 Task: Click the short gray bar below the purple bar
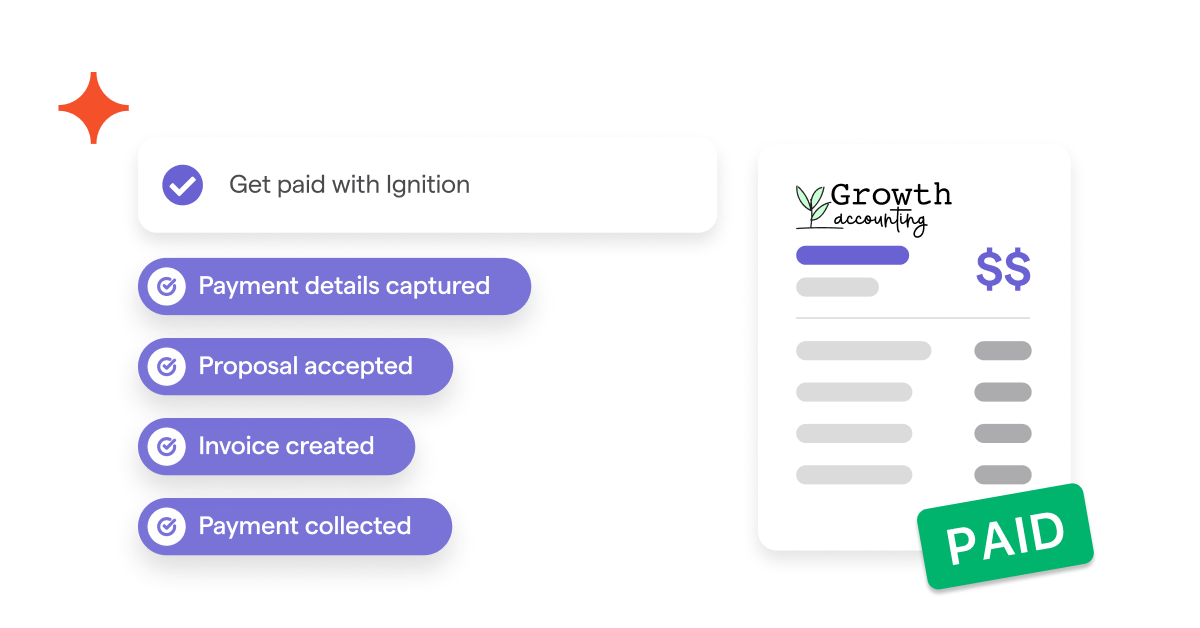click(x=837, y=287)
